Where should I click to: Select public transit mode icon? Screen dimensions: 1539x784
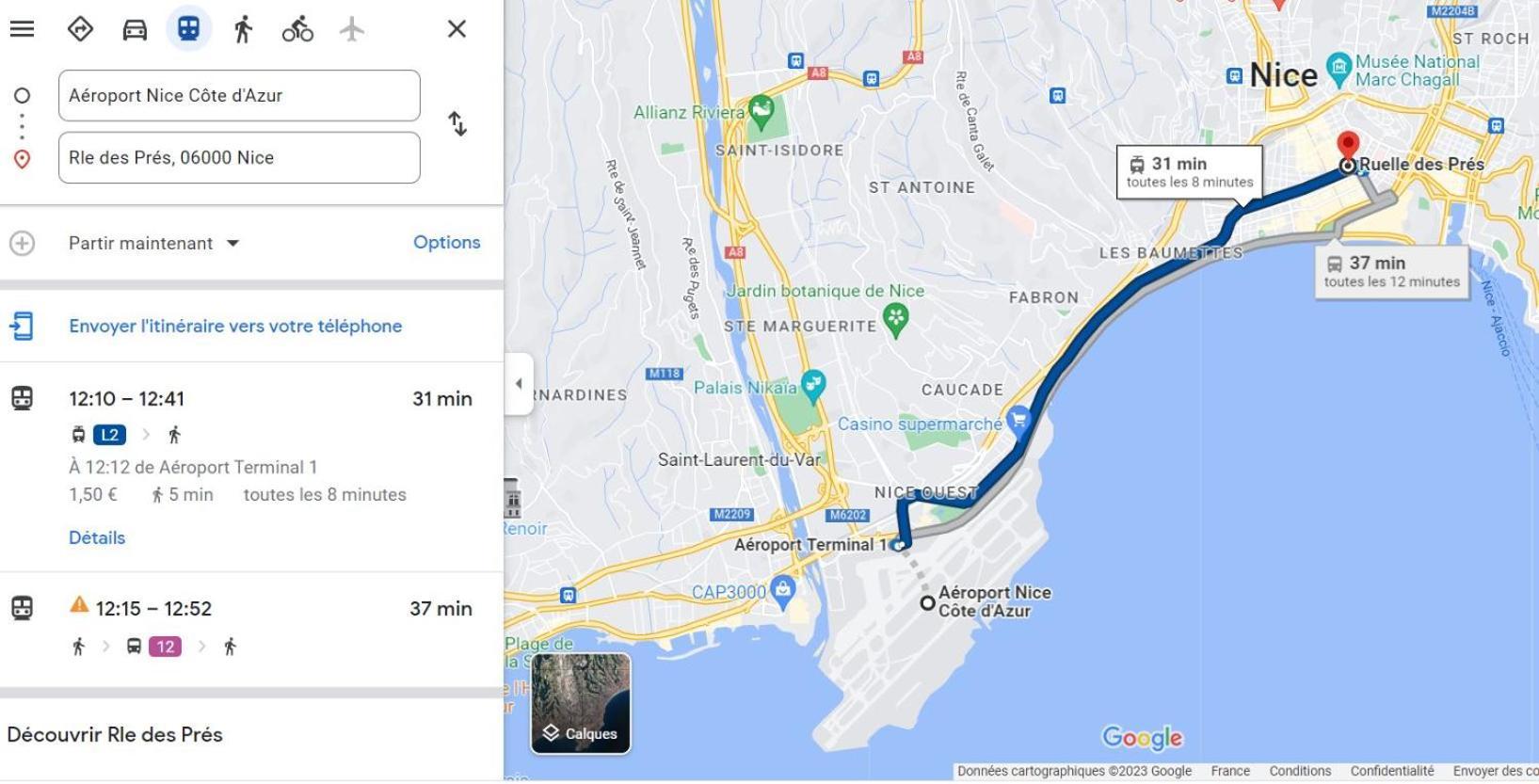(x=188, y=28)
